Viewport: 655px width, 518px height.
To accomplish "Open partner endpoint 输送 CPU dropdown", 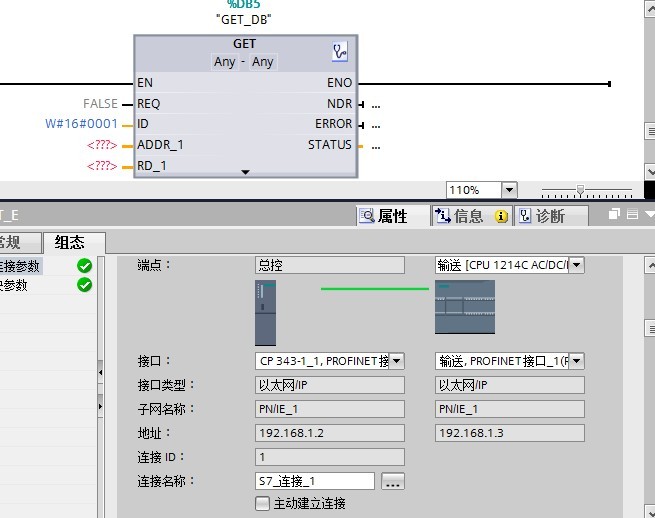I will 576,265.
